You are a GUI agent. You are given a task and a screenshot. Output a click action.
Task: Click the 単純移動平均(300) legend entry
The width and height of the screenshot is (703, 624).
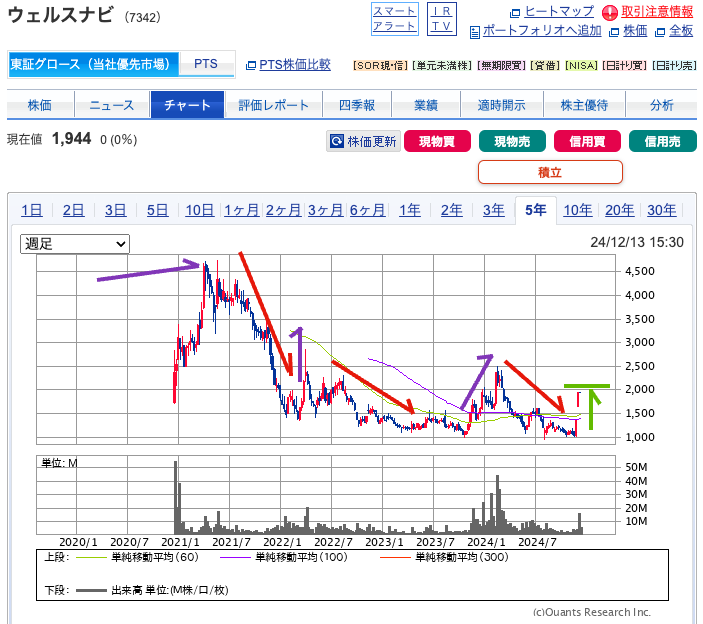coord(444,557)
